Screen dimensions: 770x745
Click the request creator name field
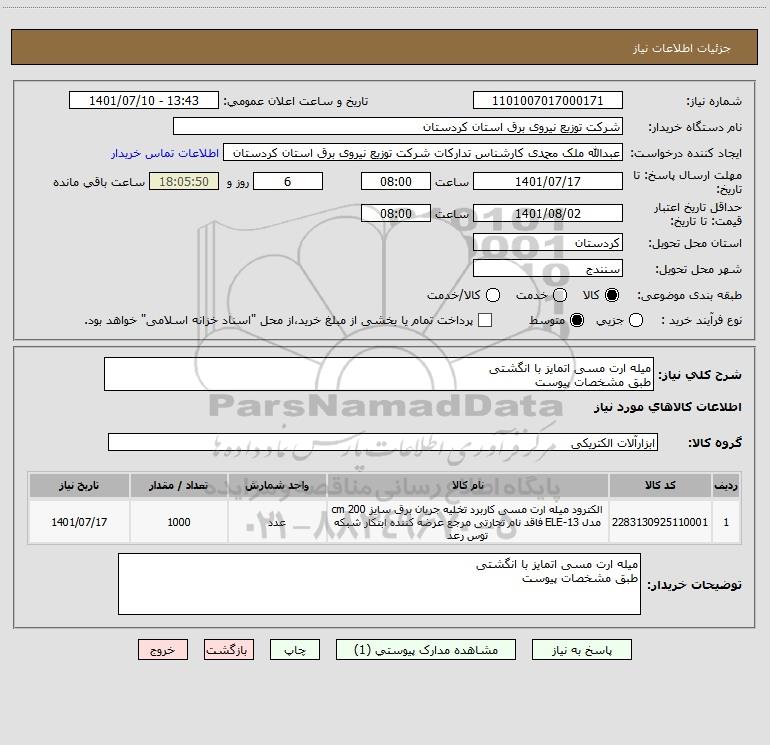pos(423,152)
